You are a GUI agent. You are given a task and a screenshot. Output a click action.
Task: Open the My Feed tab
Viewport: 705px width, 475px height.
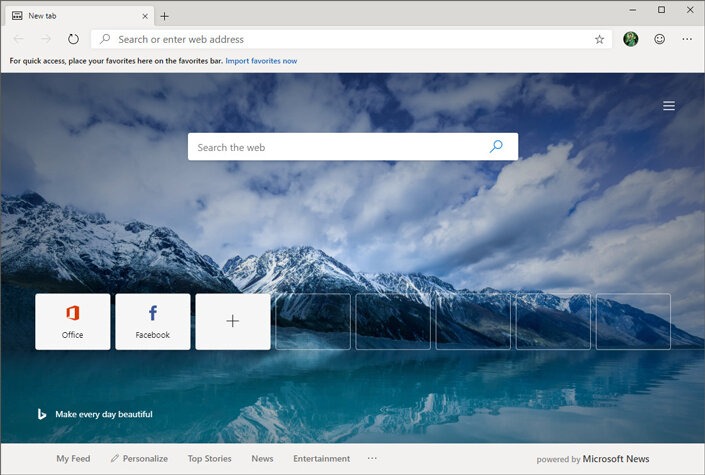(73, 458)
